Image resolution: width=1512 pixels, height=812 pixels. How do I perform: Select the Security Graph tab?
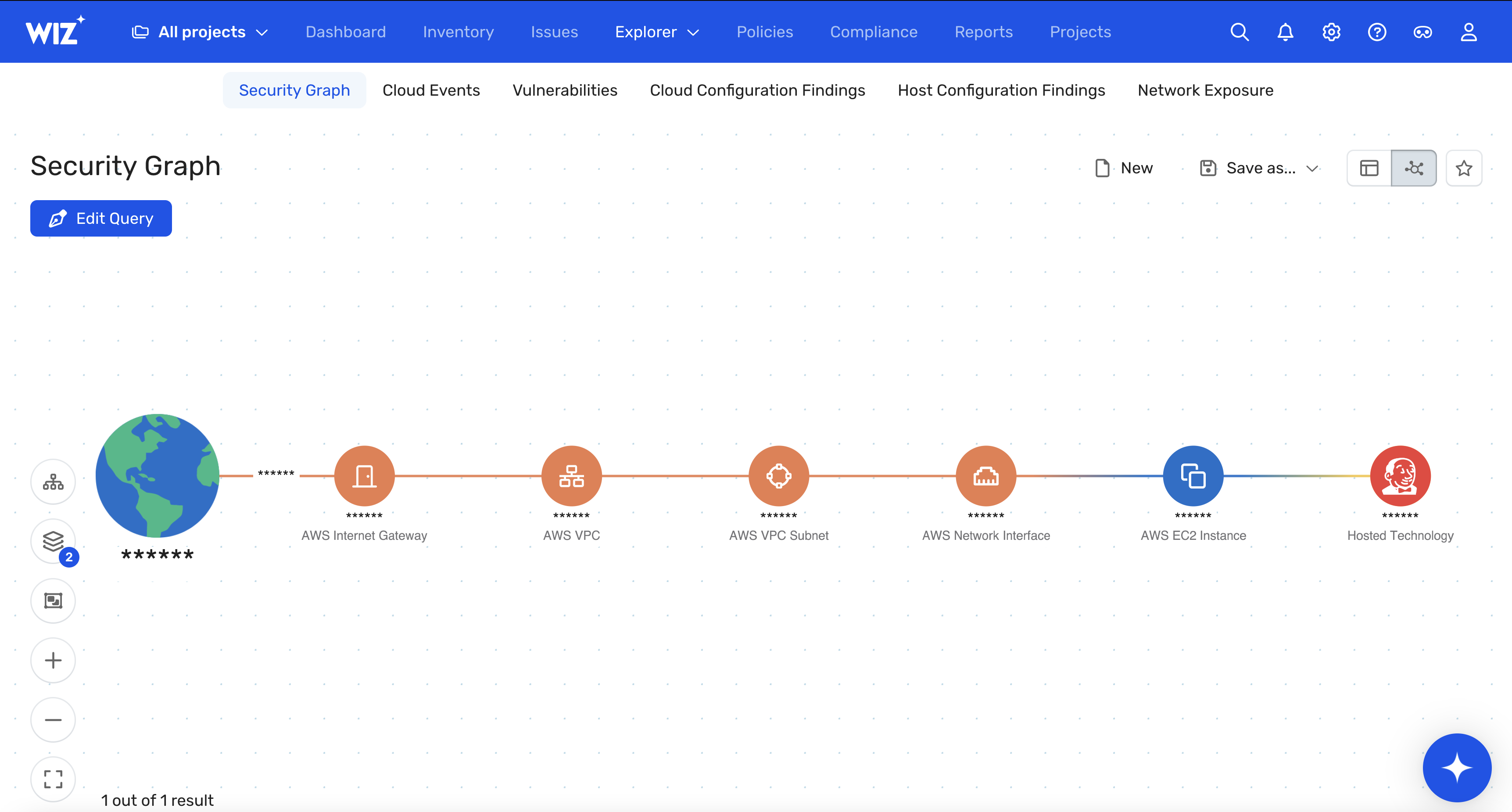click(294, 90)
